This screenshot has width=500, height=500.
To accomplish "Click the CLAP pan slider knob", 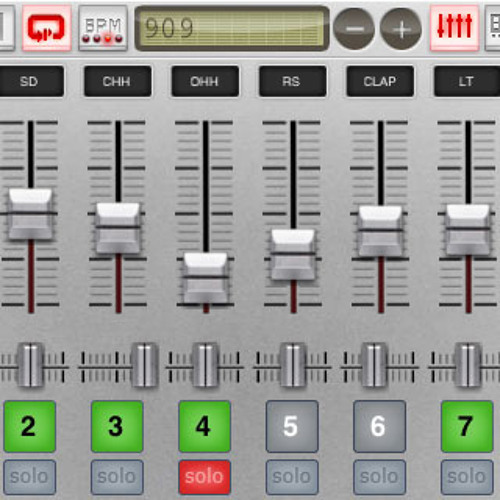I will [x=375, y=365].
